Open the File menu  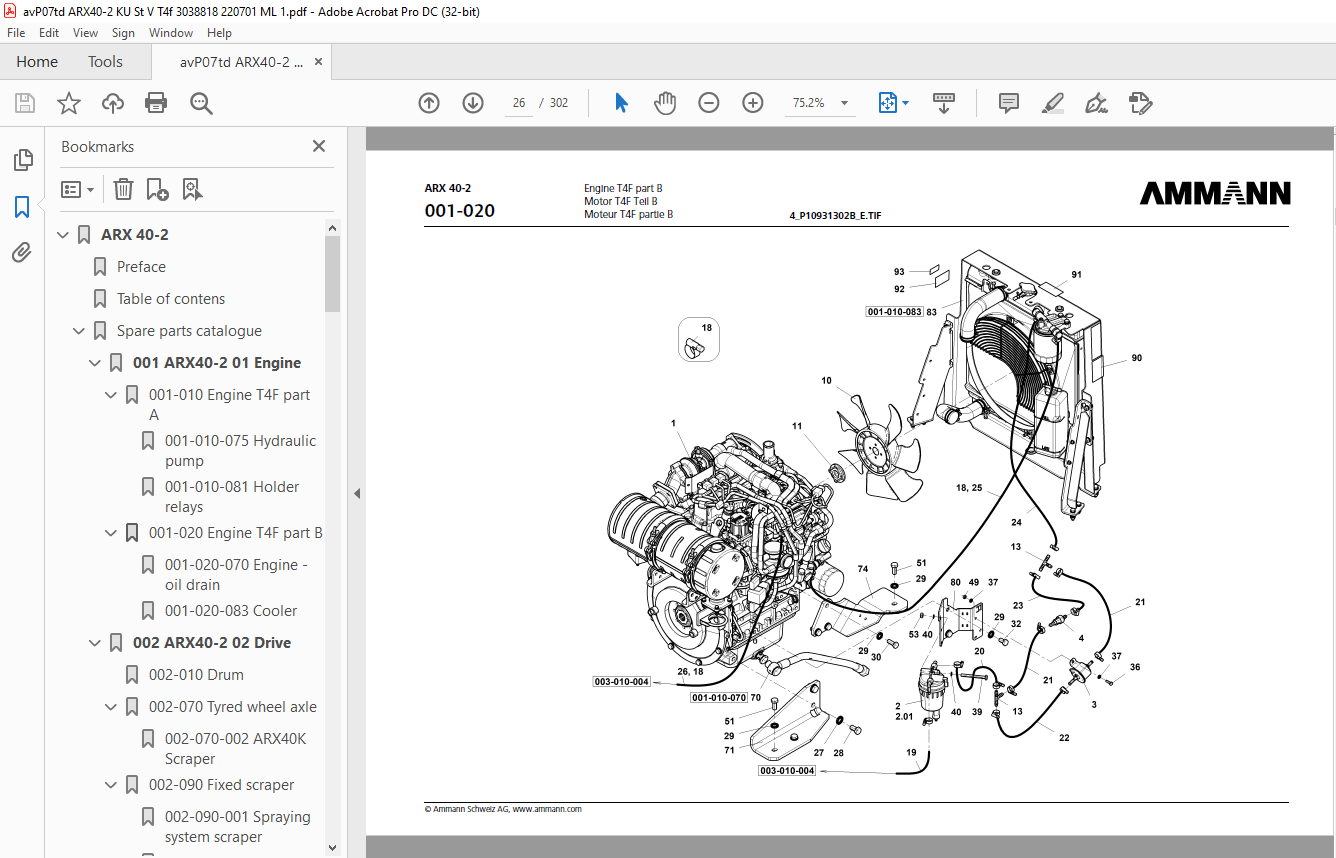(16, 33)
